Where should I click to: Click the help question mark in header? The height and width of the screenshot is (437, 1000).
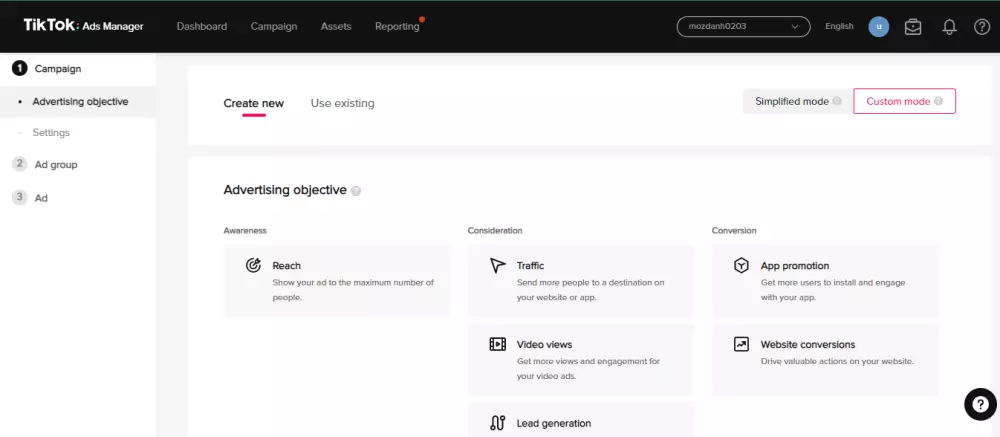pyautogui.click(x=981, y=27)
